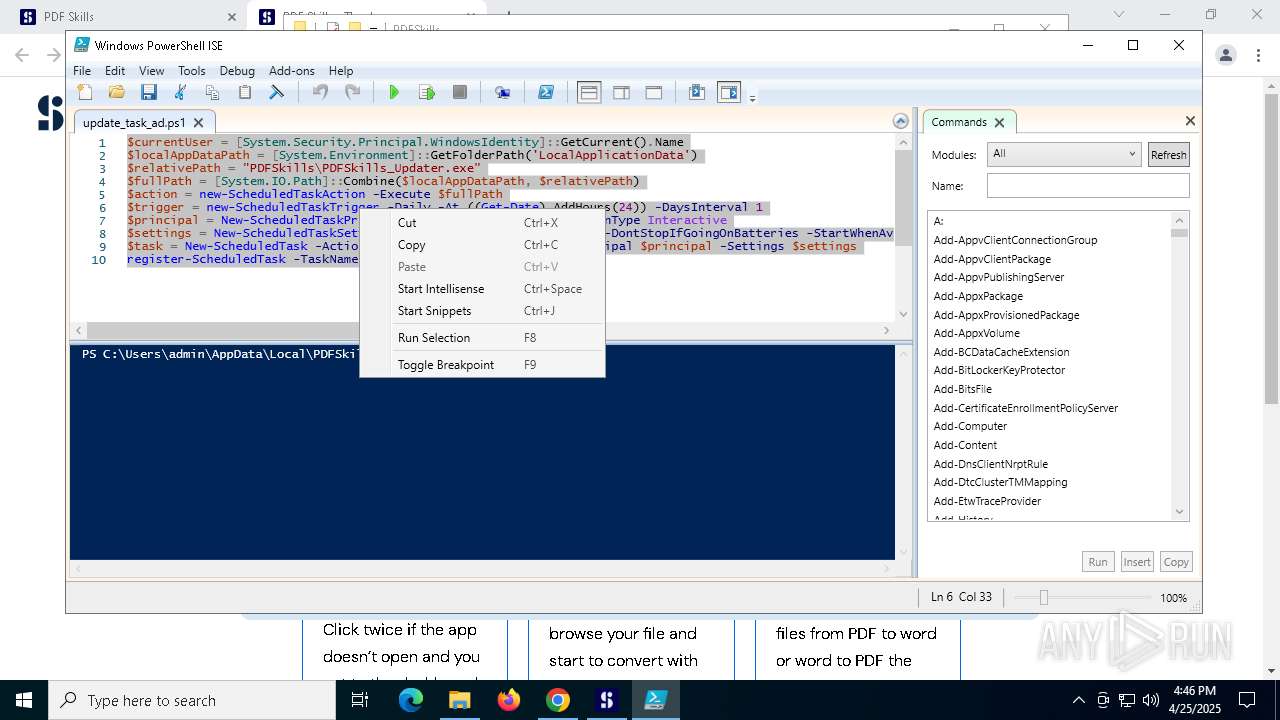Screen dimensions: 1280x720
Task: Click the script pane horizontal scrollbar
Action: pyautogui.click(x=481, y=330)
